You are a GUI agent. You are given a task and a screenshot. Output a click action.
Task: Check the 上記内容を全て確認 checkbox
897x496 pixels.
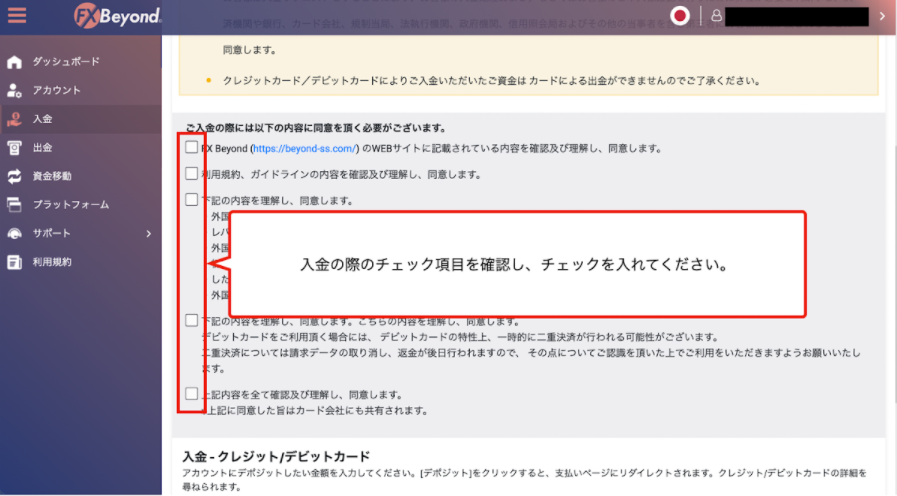[192, 394]
